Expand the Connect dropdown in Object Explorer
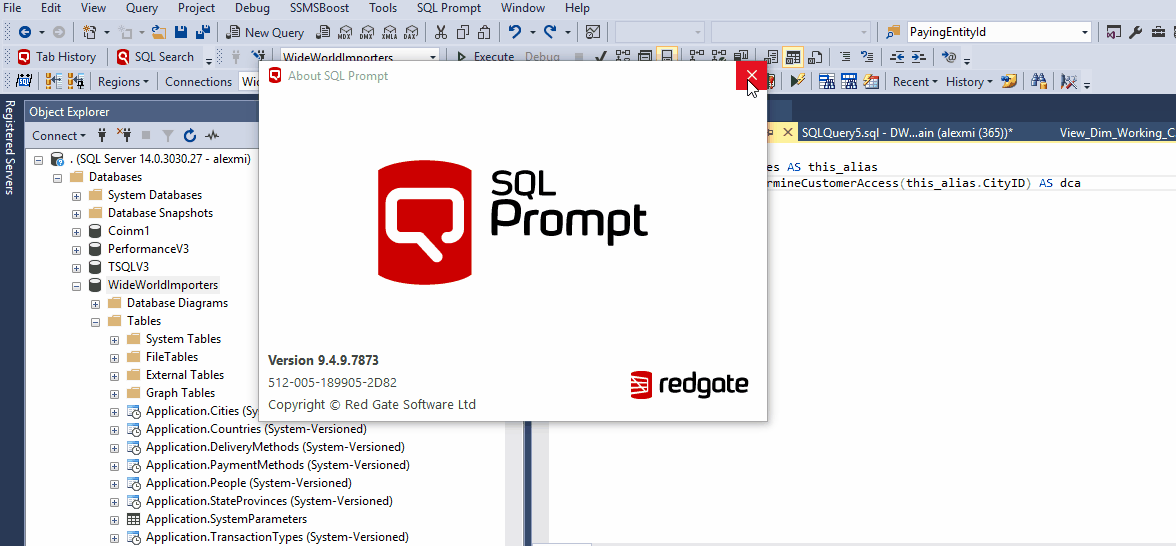Screen dimensions: 1176x546 pos(58,135)
